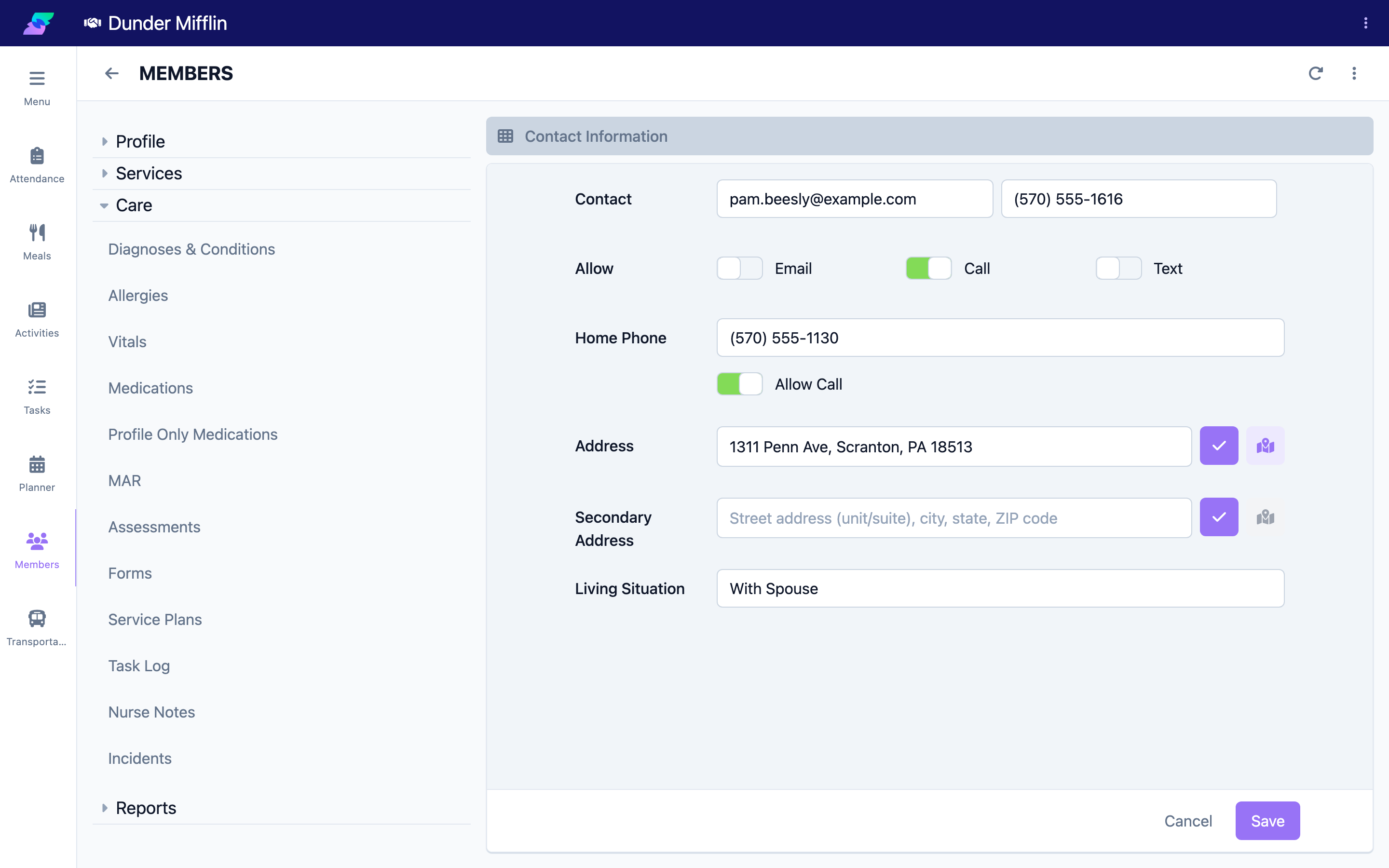This screenshot has width=1389, height=868.
Task: Disable the Allow Call toggle under Contact
Action: [929, 268]
